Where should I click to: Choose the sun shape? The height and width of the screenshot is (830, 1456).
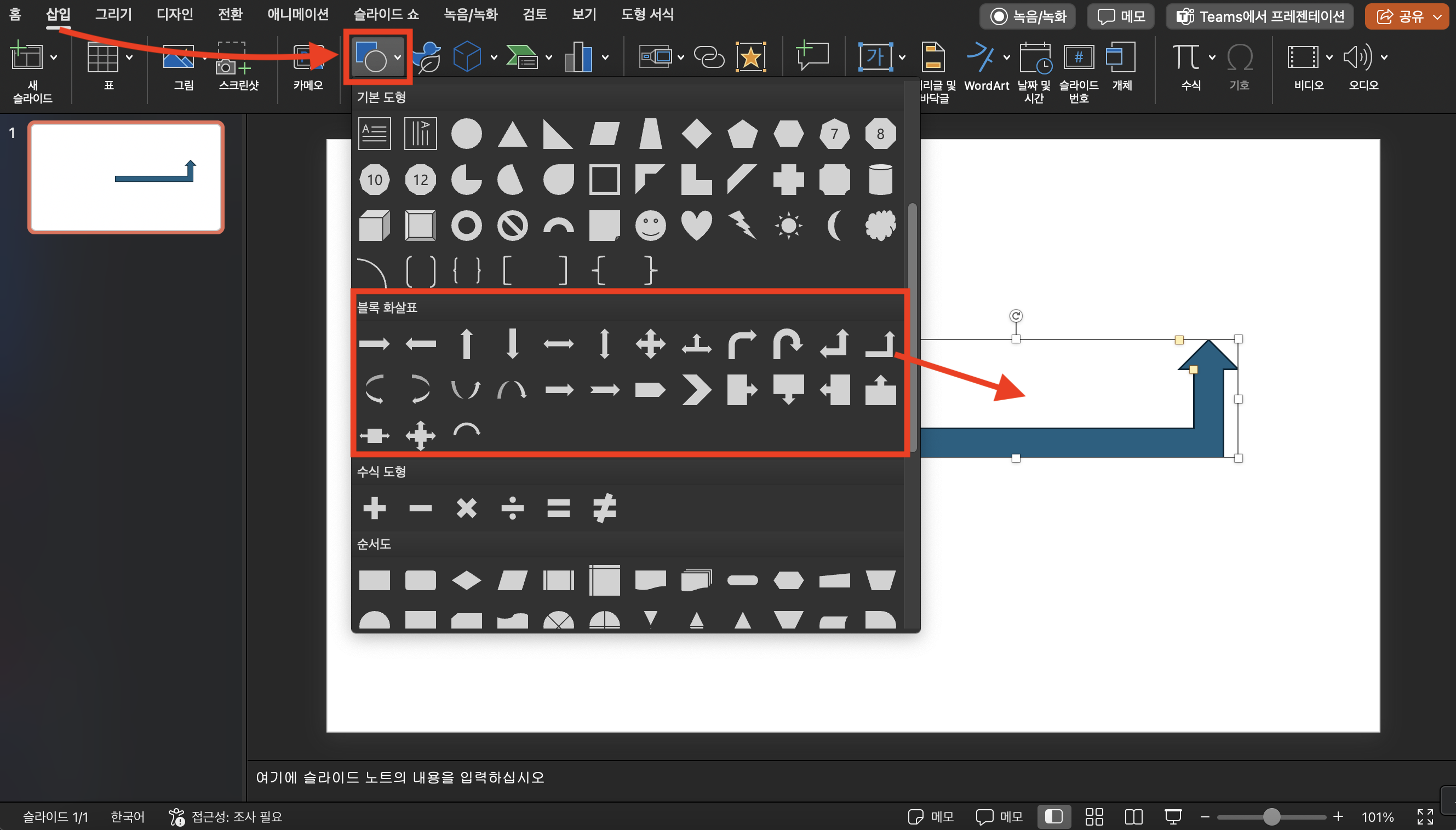pyautogui.click(x=788, y=226)
